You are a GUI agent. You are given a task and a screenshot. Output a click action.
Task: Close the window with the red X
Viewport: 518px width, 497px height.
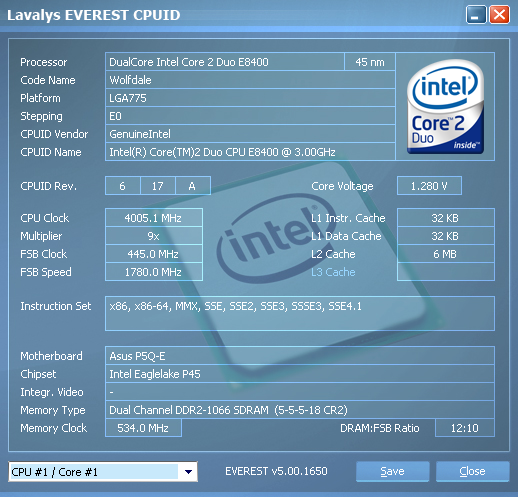499,15
